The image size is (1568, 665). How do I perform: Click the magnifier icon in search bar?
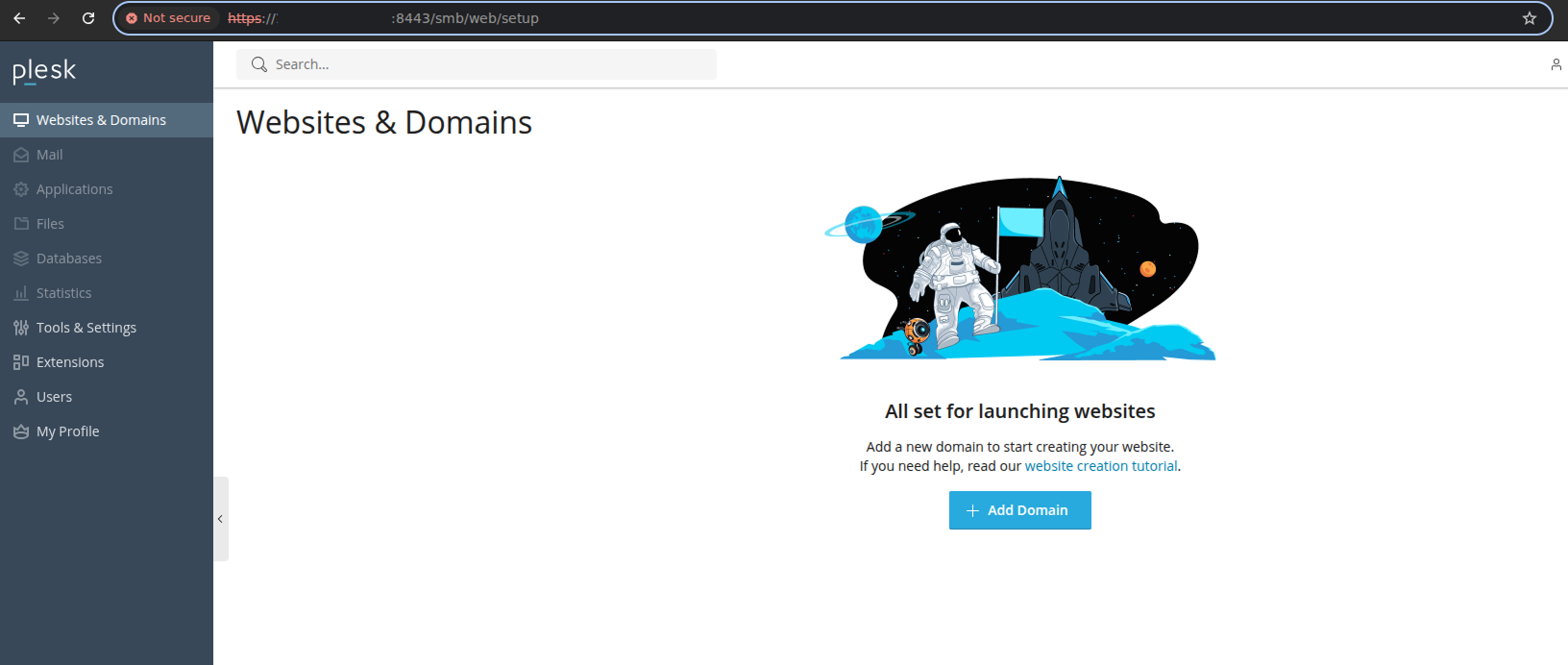[258, 64]
